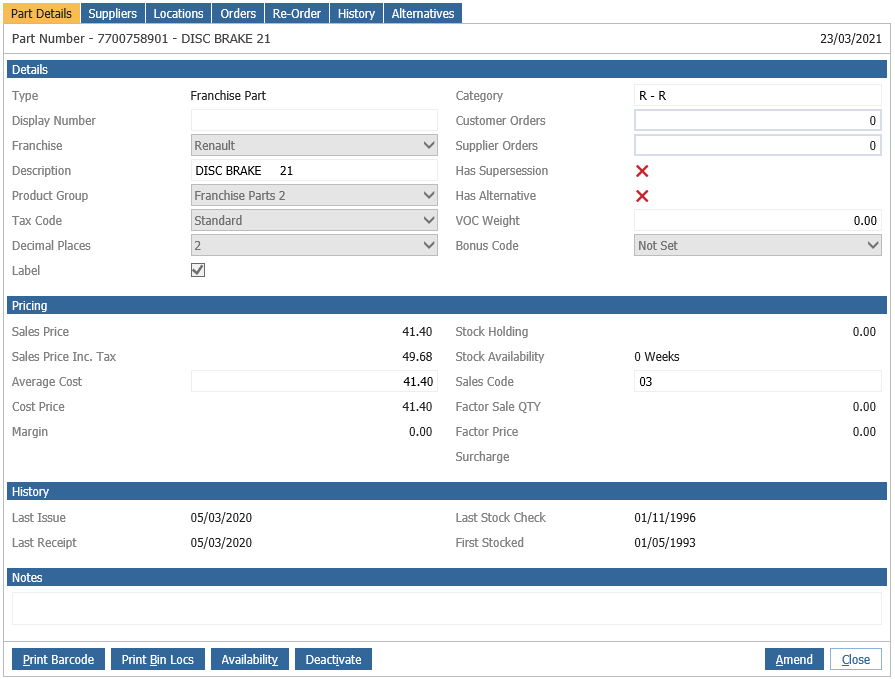This screenshot has width=895, height=679.
Task: Click the red X beside Has Supersession
Action: click(642, 171)
